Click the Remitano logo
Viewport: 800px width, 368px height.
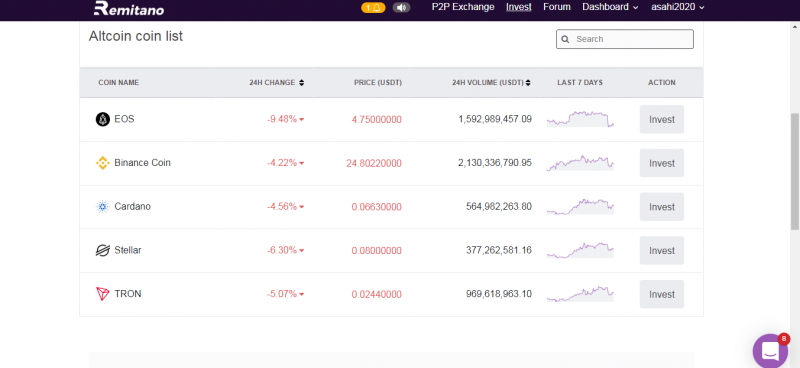coord(129,8)
